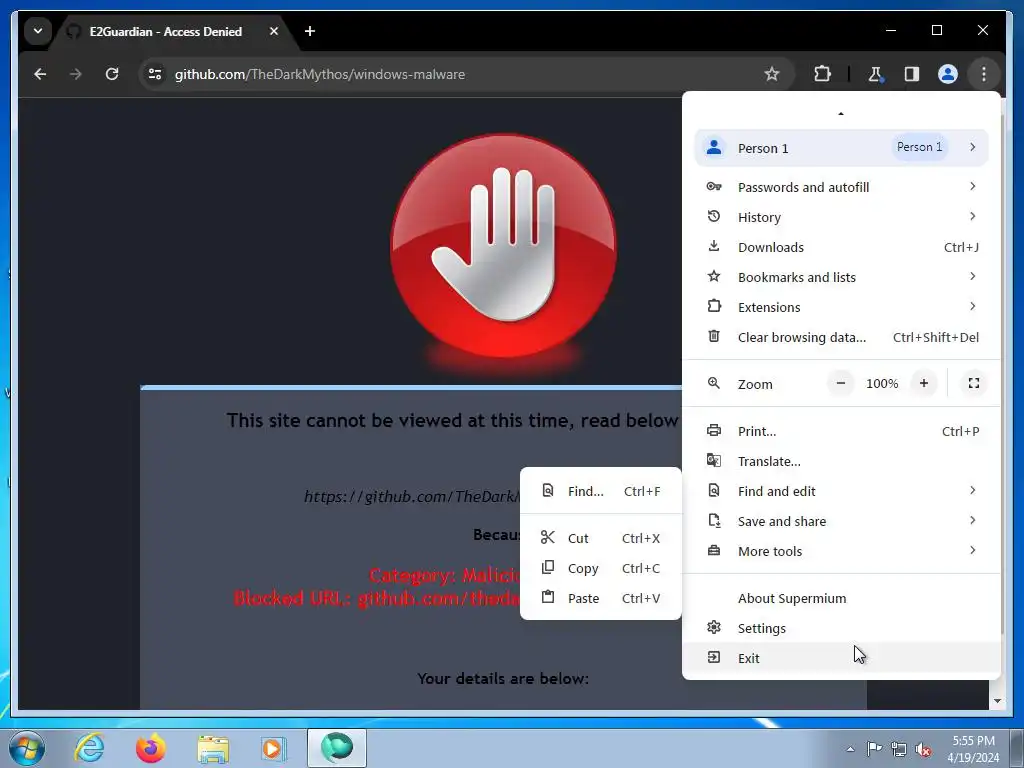Select Paste in the submenu
1024x768 pixels.
click(x=601, y=599)
